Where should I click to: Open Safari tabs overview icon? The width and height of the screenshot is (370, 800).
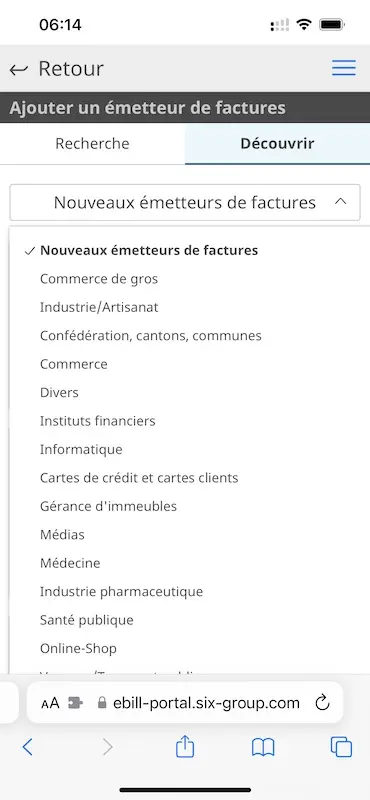pyautogui.click(x=341, y=747)
